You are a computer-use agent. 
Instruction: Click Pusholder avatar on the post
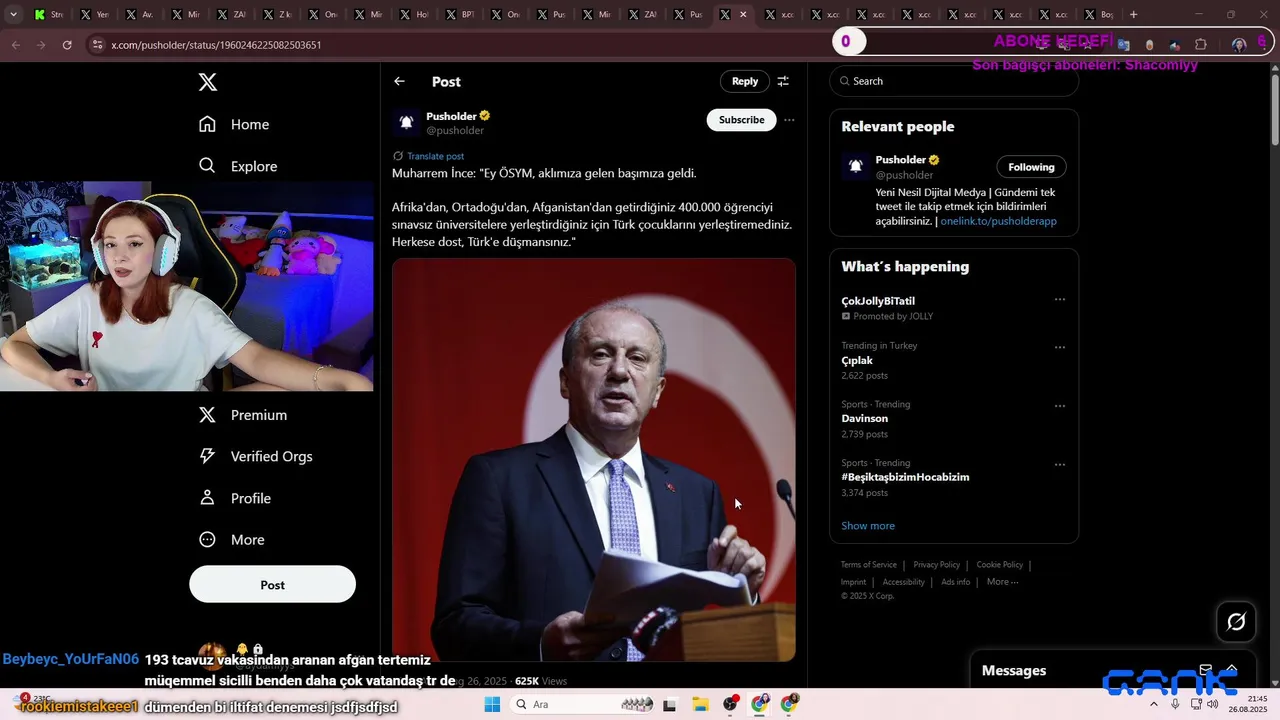click(x=406, y=122)
